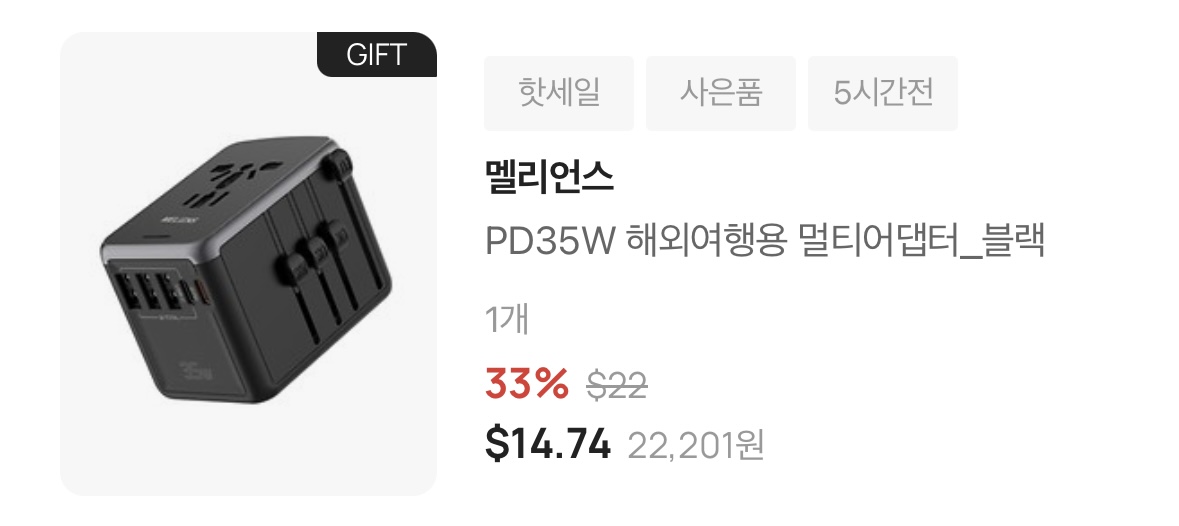Click the 22,201원 converted price
This screenshot has height=526, width=1179.
pyautogui.click(x=696, y=446)
